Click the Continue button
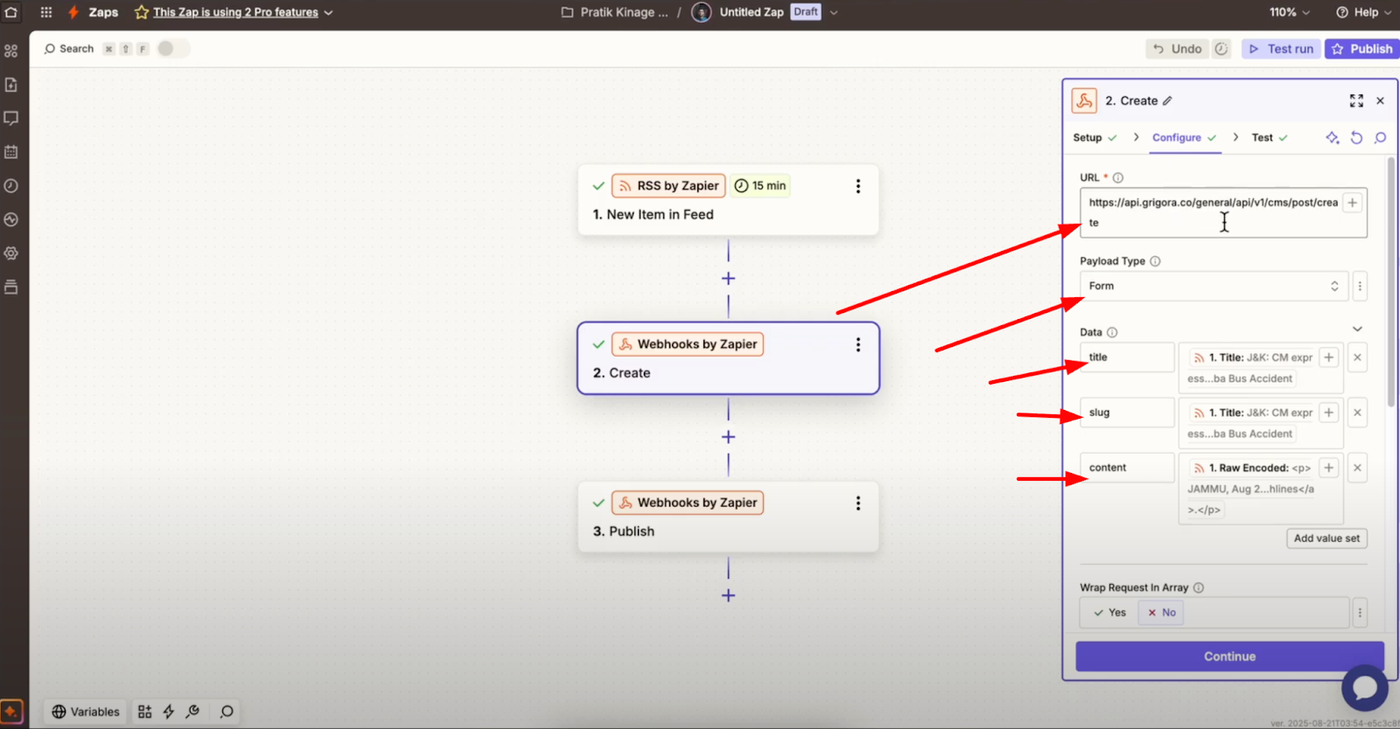The image size is (1400, 729). [x=1230, y=657]
